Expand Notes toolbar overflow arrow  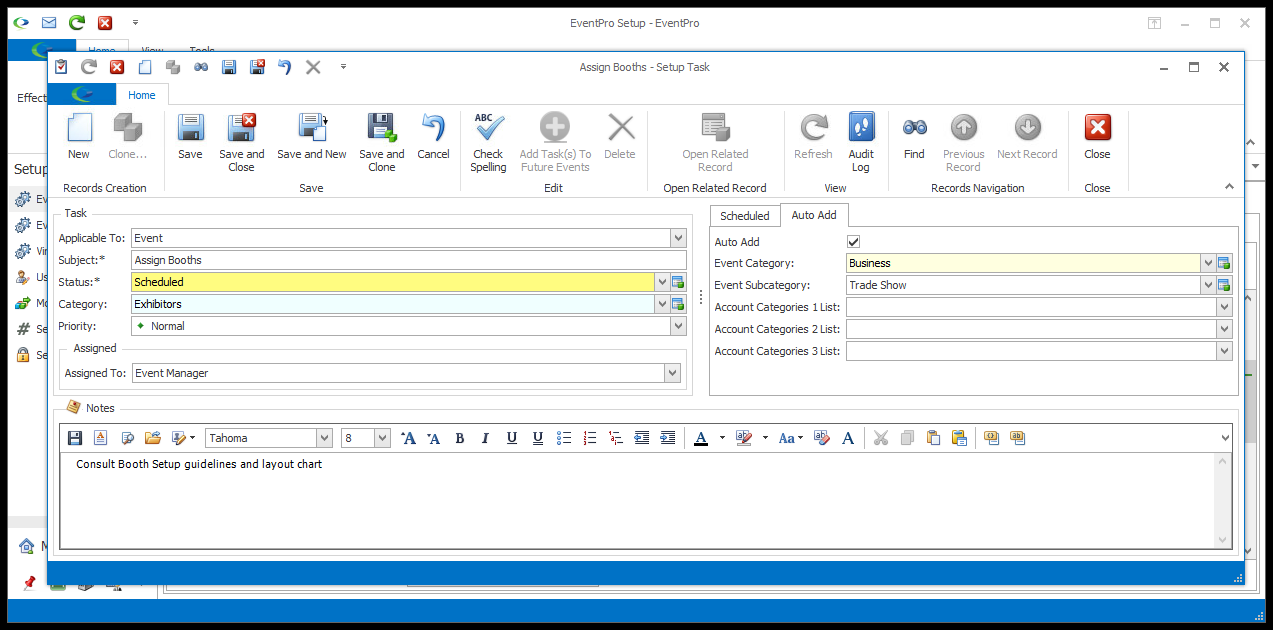point(1226,438)
